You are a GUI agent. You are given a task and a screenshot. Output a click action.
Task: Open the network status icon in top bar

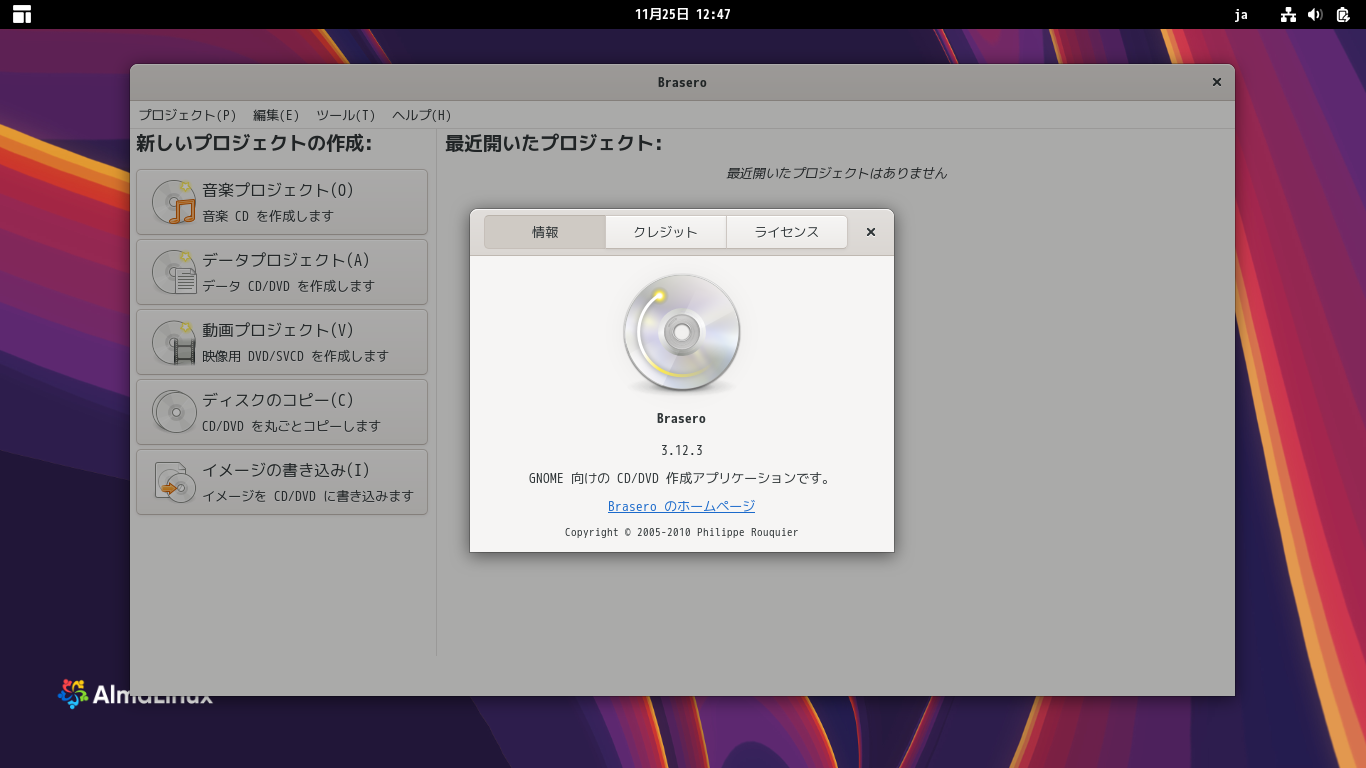(1288, 14)
